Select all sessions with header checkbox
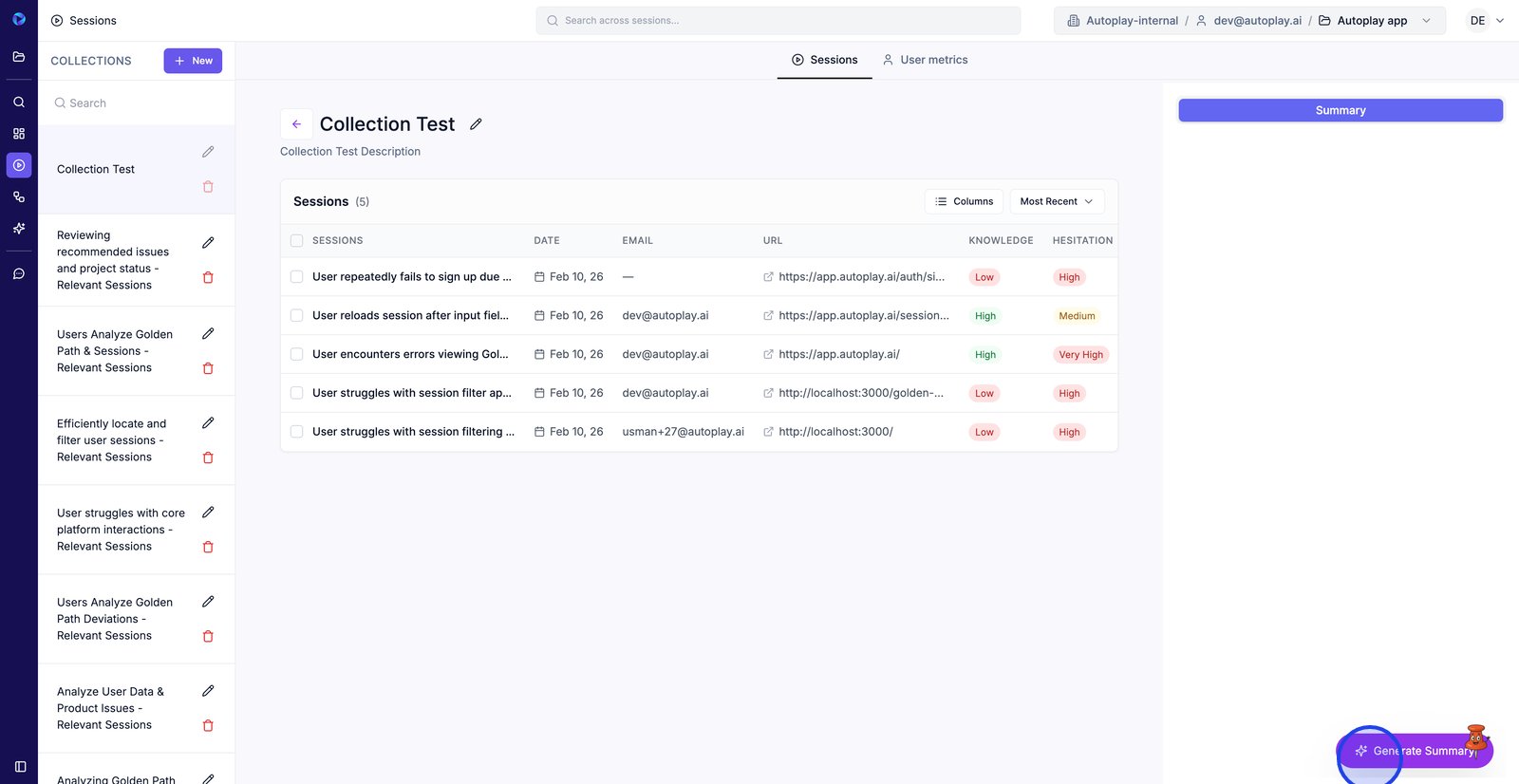 297,241
